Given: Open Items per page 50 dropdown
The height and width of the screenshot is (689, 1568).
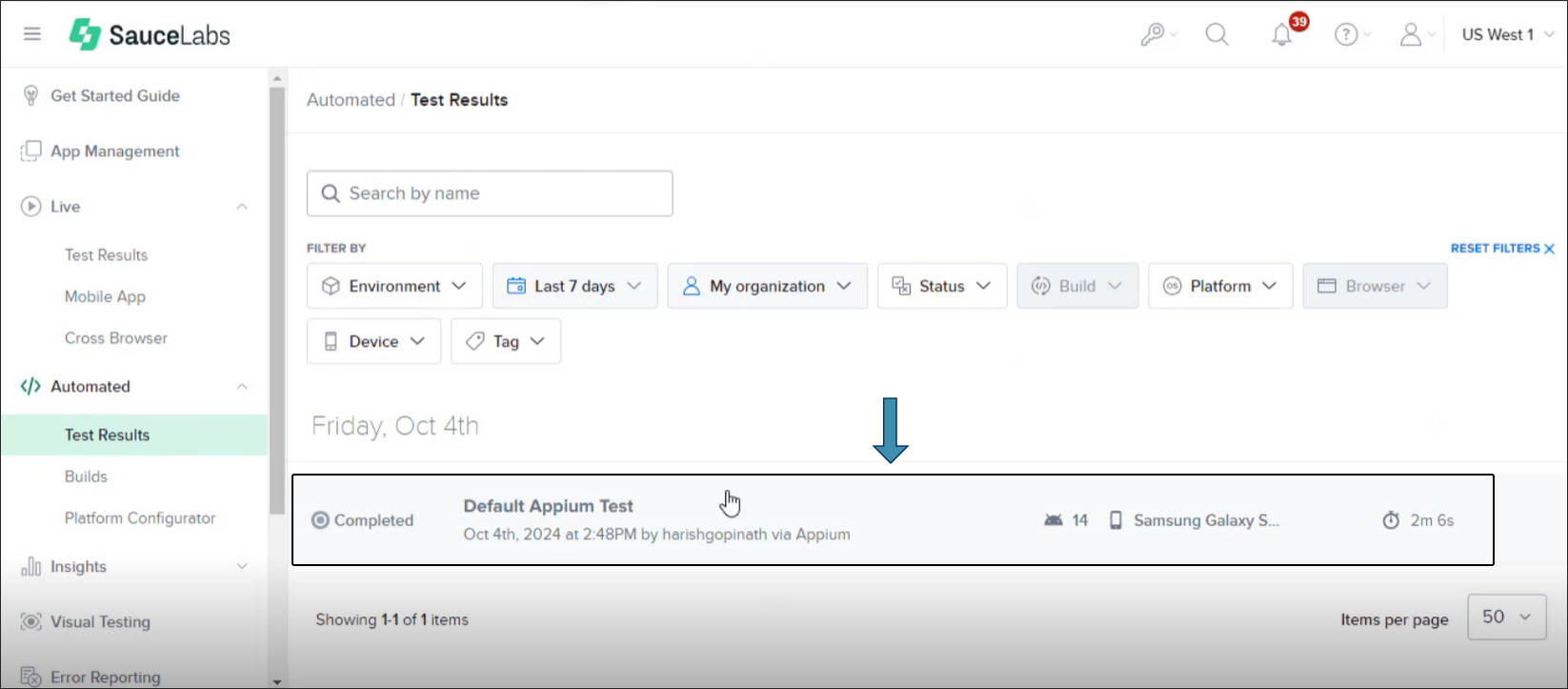Looking at the screenshot, I should pyautogui.click(x=1507, y=618).
